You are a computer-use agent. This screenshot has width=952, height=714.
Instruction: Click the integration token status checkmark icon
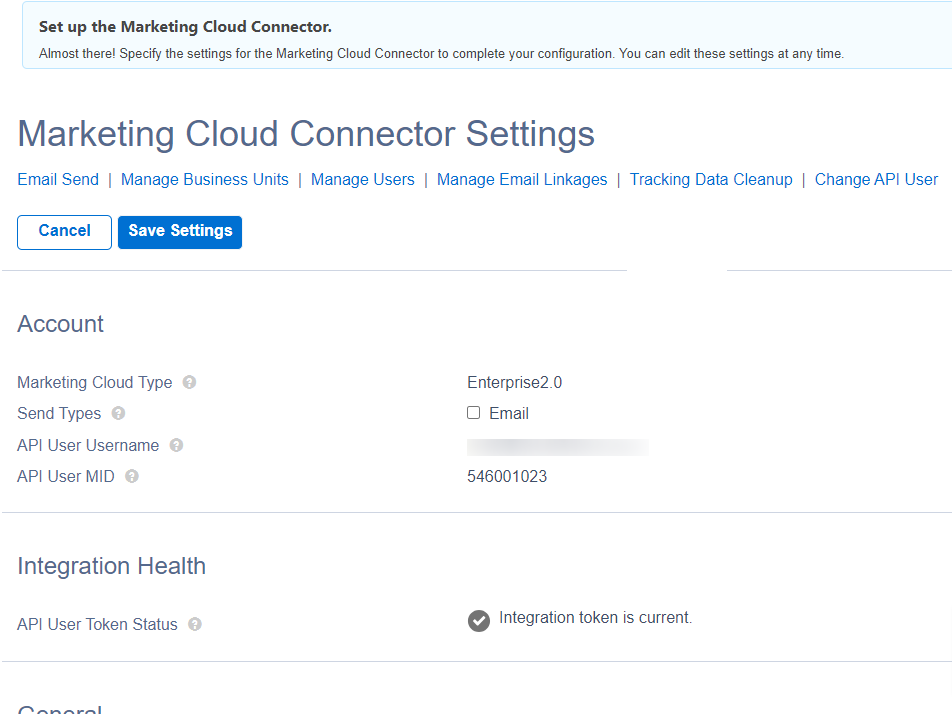[478, 621]
